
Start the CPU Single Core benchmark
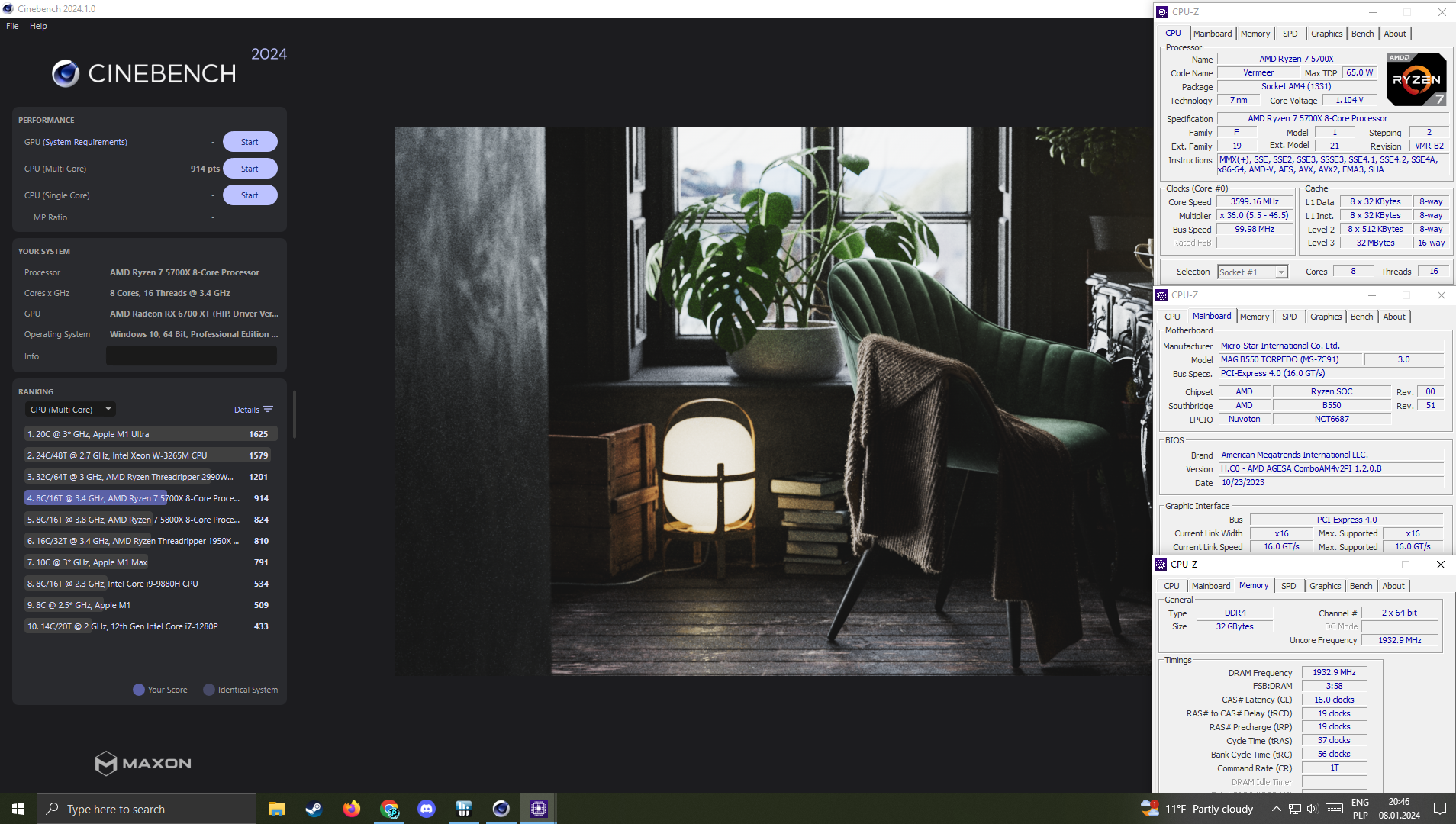point(250,195)
